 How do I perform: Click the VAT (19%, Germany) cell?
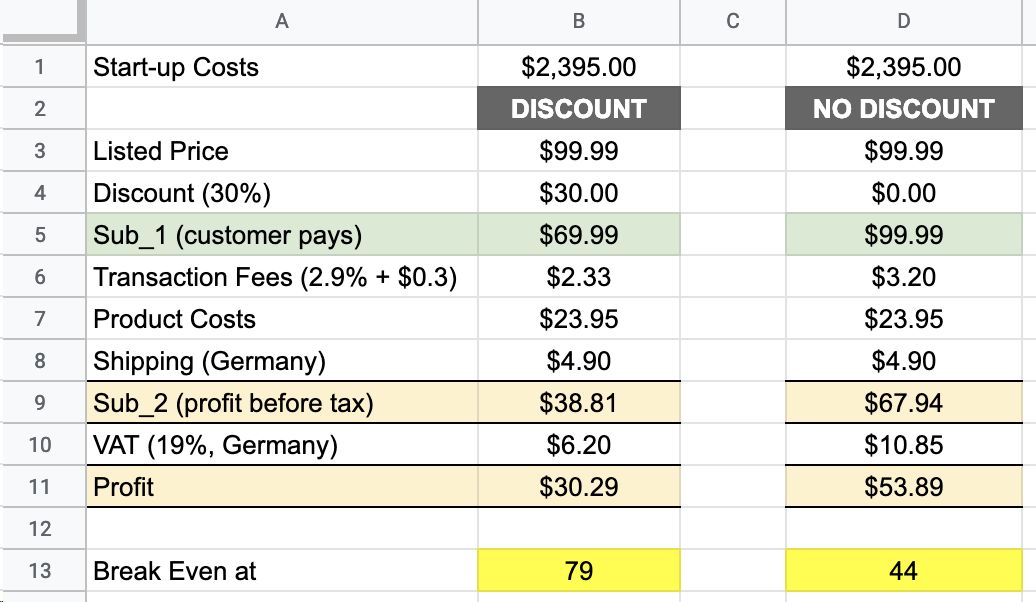281,445
